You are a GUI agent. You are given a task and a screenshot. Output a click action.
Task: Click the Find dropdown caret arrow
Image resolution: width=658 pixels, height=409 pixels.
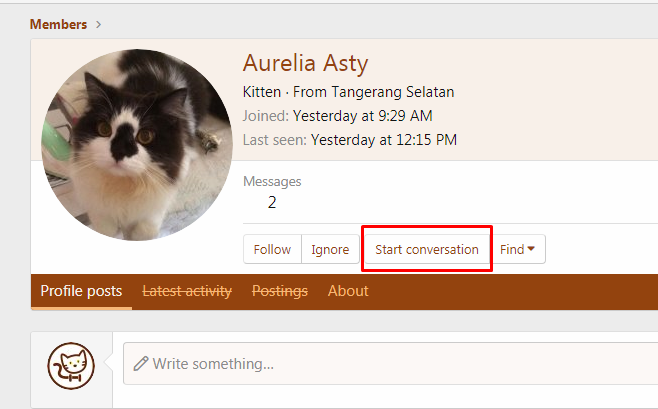[531, 249]
